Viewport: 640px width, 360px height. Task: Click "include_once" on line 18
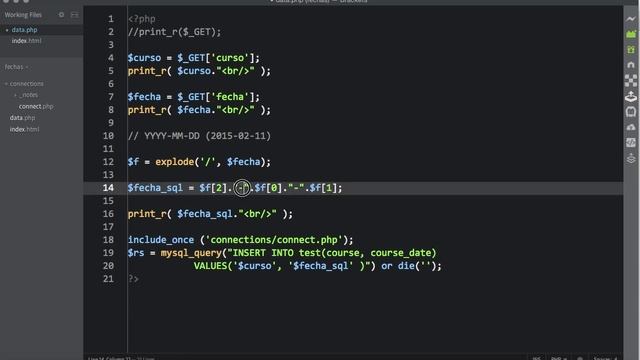tap(161, 240)
